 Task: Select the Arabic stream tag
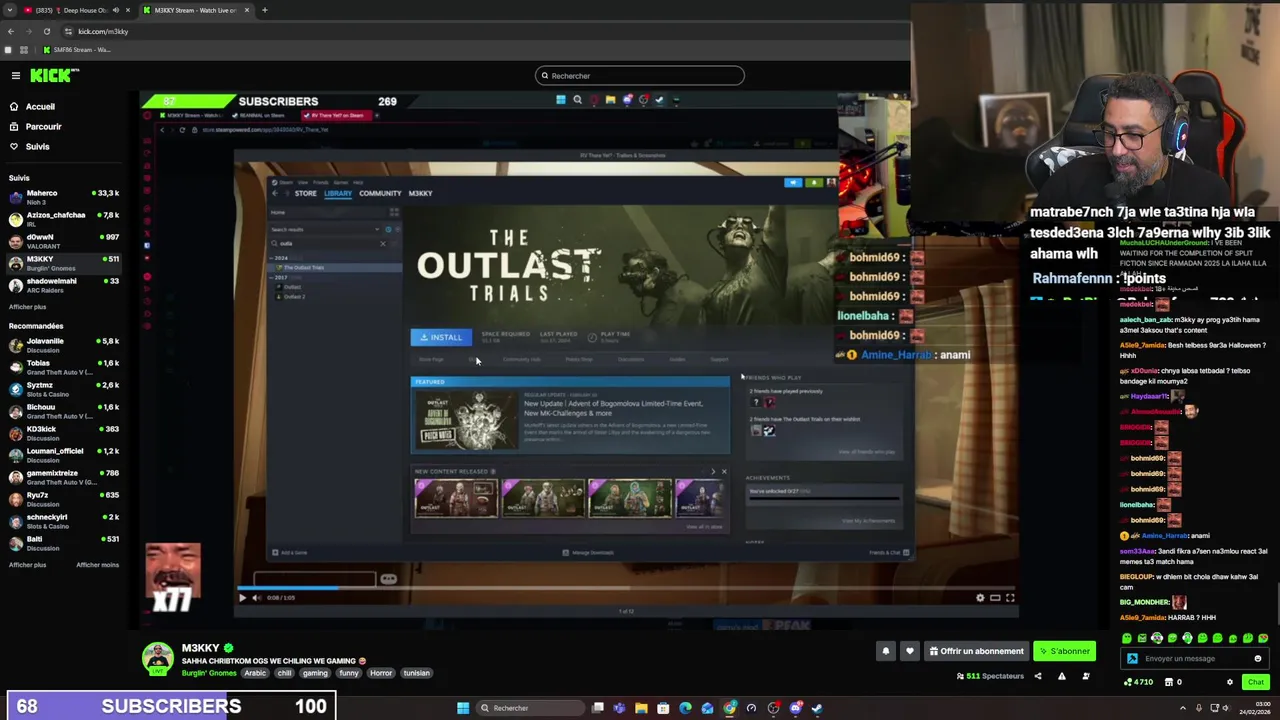tap(255, 673)
